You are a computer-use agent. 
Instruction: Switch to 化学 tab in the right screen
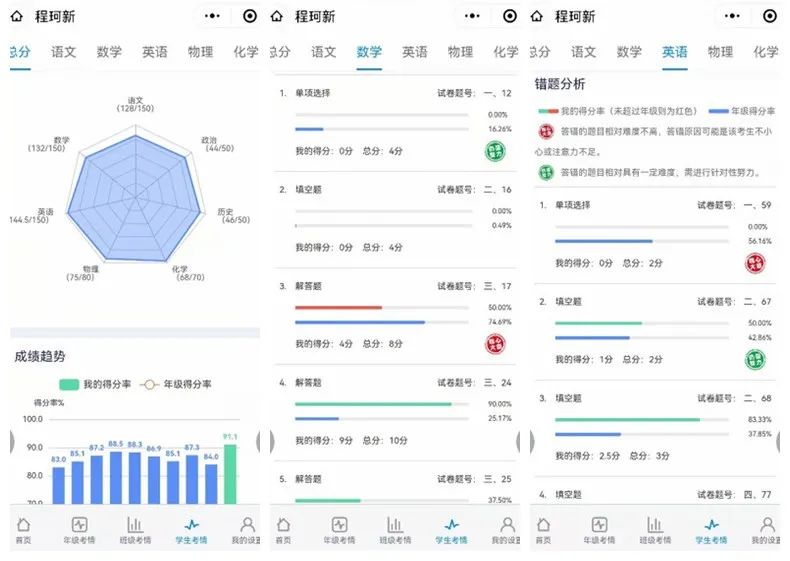pyautogui.click(x=765, y=52)
